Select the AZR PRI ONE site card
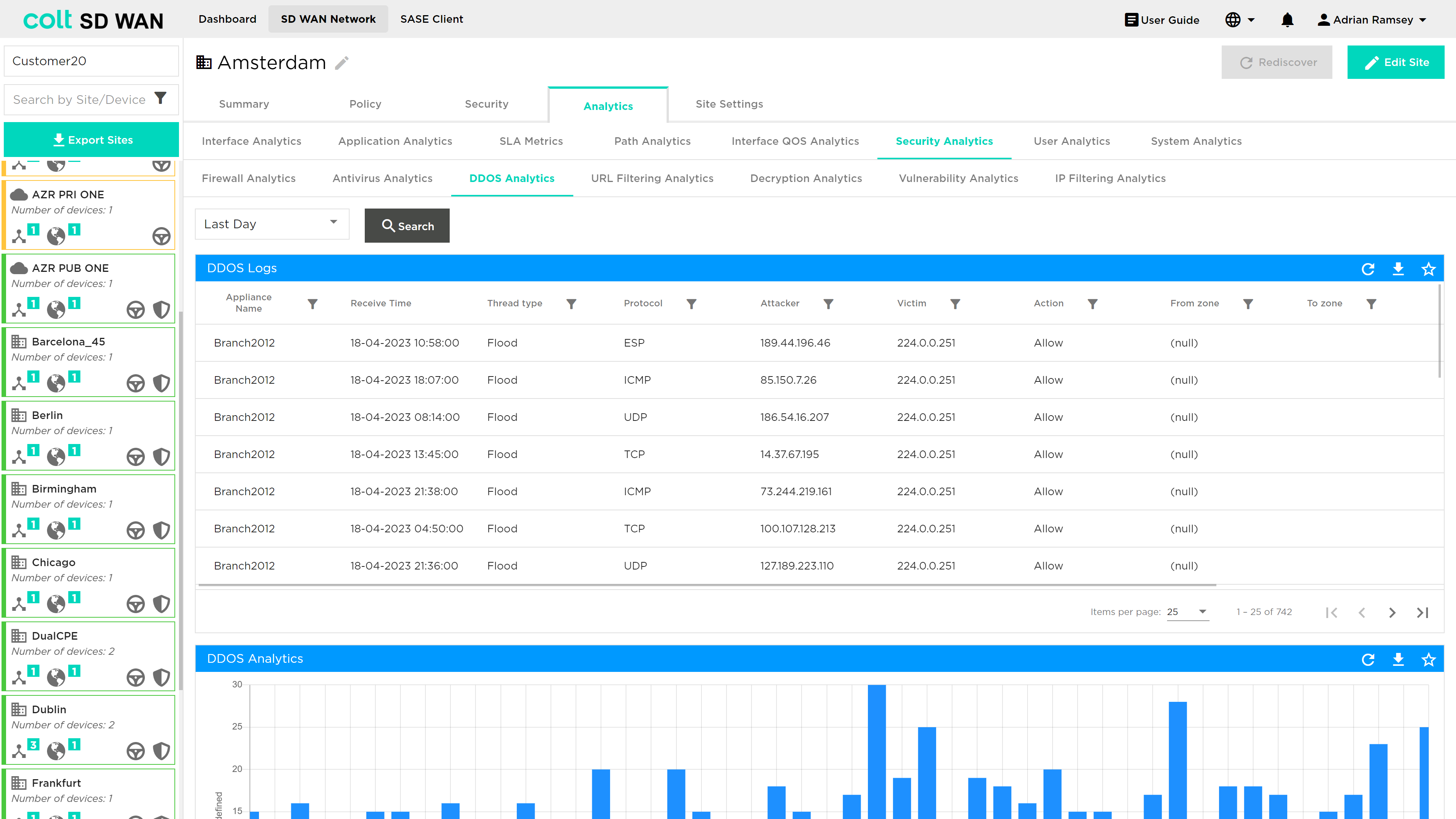The height and width of the screenshot is (819, 1456). tap(89, 215)
